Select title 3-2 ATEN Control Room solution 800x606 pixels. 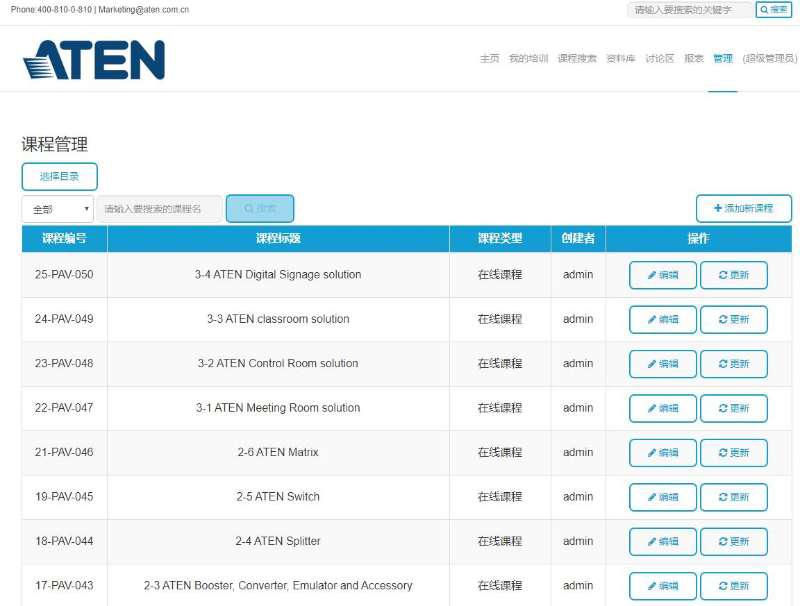pyautogui.click(x=278, y=363)
